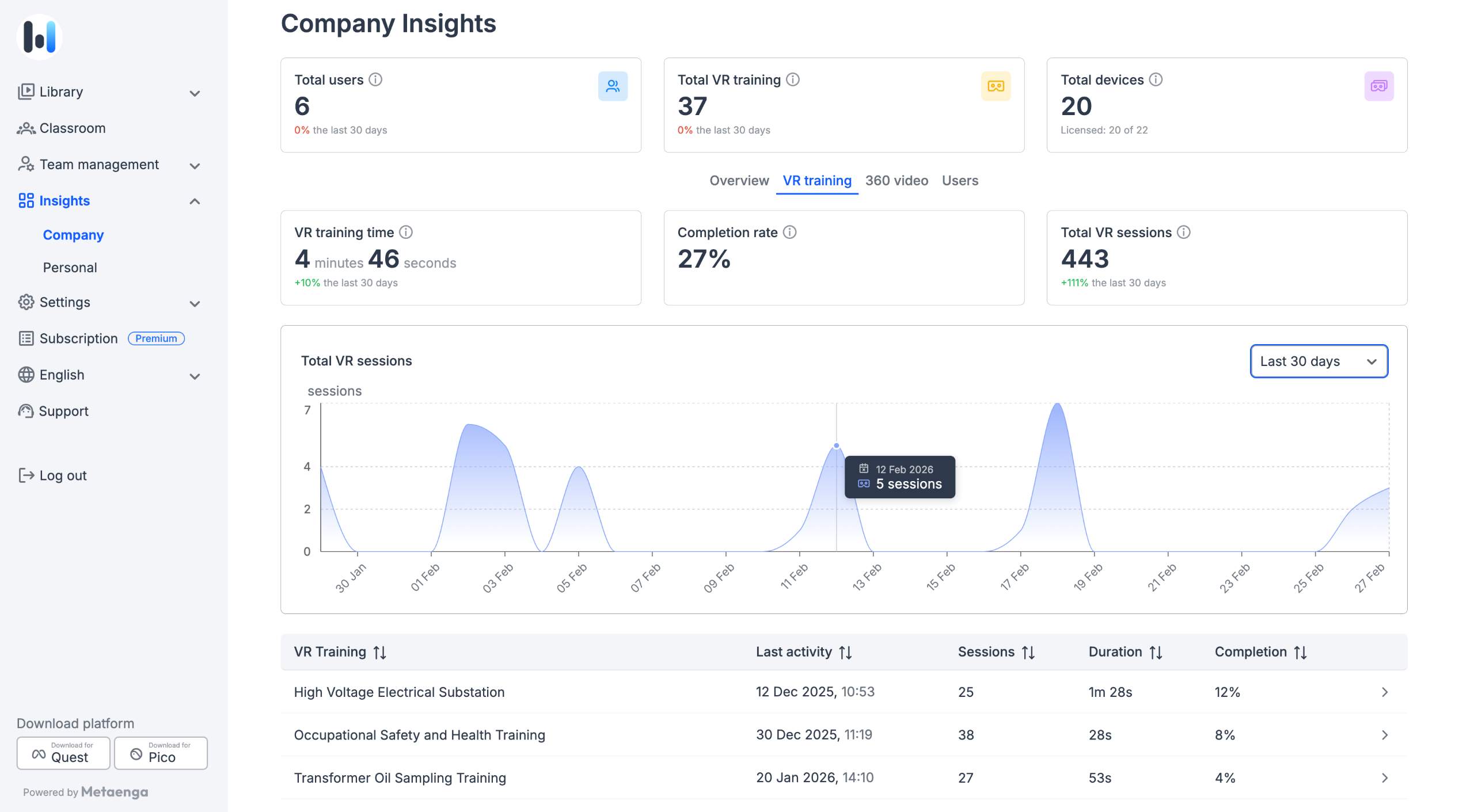Open Personal insights link

[x=70, y=268]
